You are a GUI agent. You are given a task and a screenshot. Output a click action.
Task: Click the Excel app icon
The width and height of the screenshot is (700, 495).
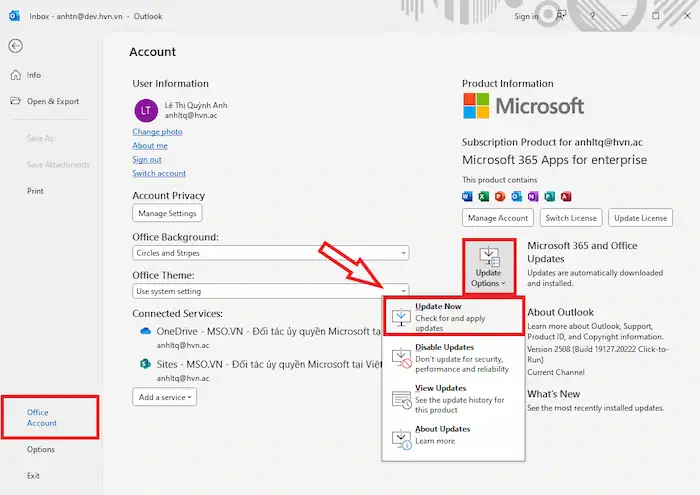point(484,196)
